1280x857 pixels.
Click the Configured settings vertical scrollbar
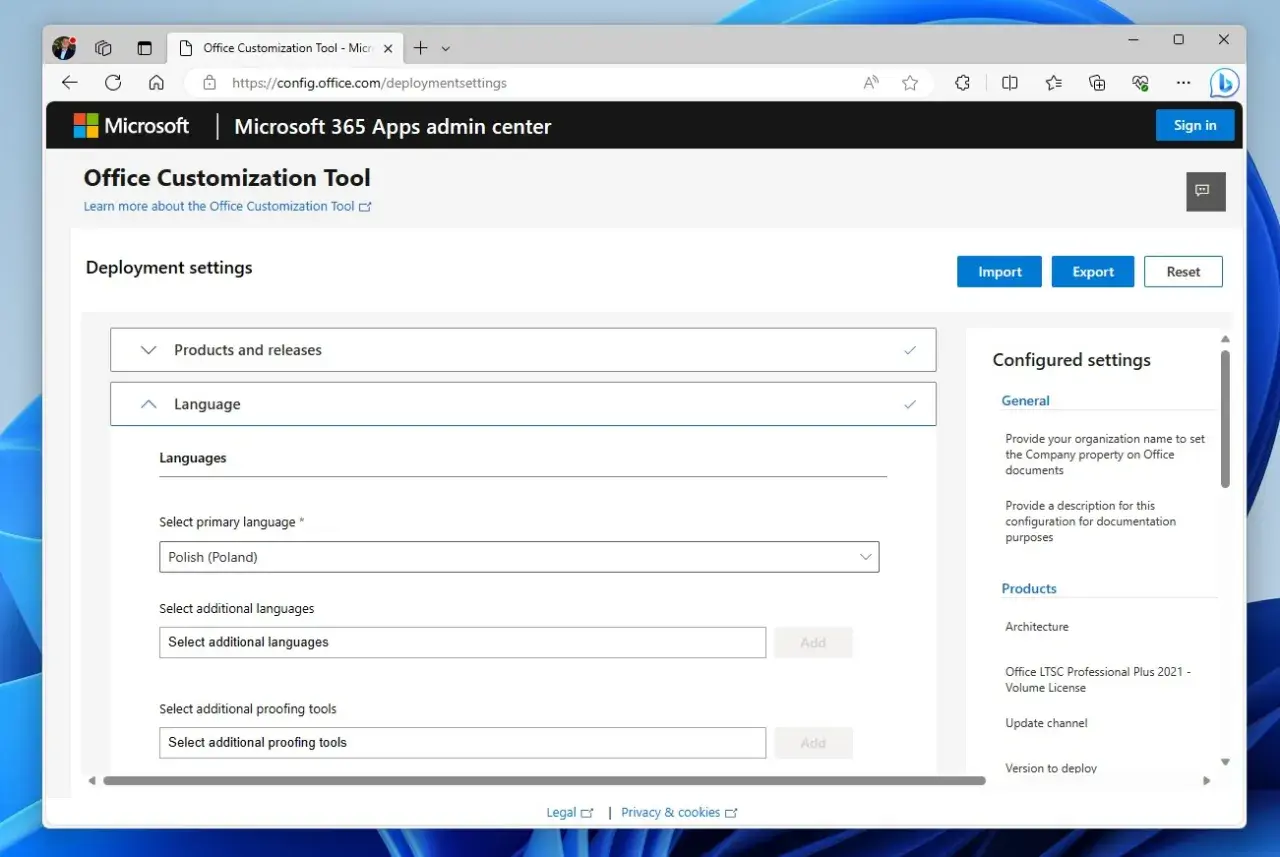pyautogui.click(x=1225, y=419)
